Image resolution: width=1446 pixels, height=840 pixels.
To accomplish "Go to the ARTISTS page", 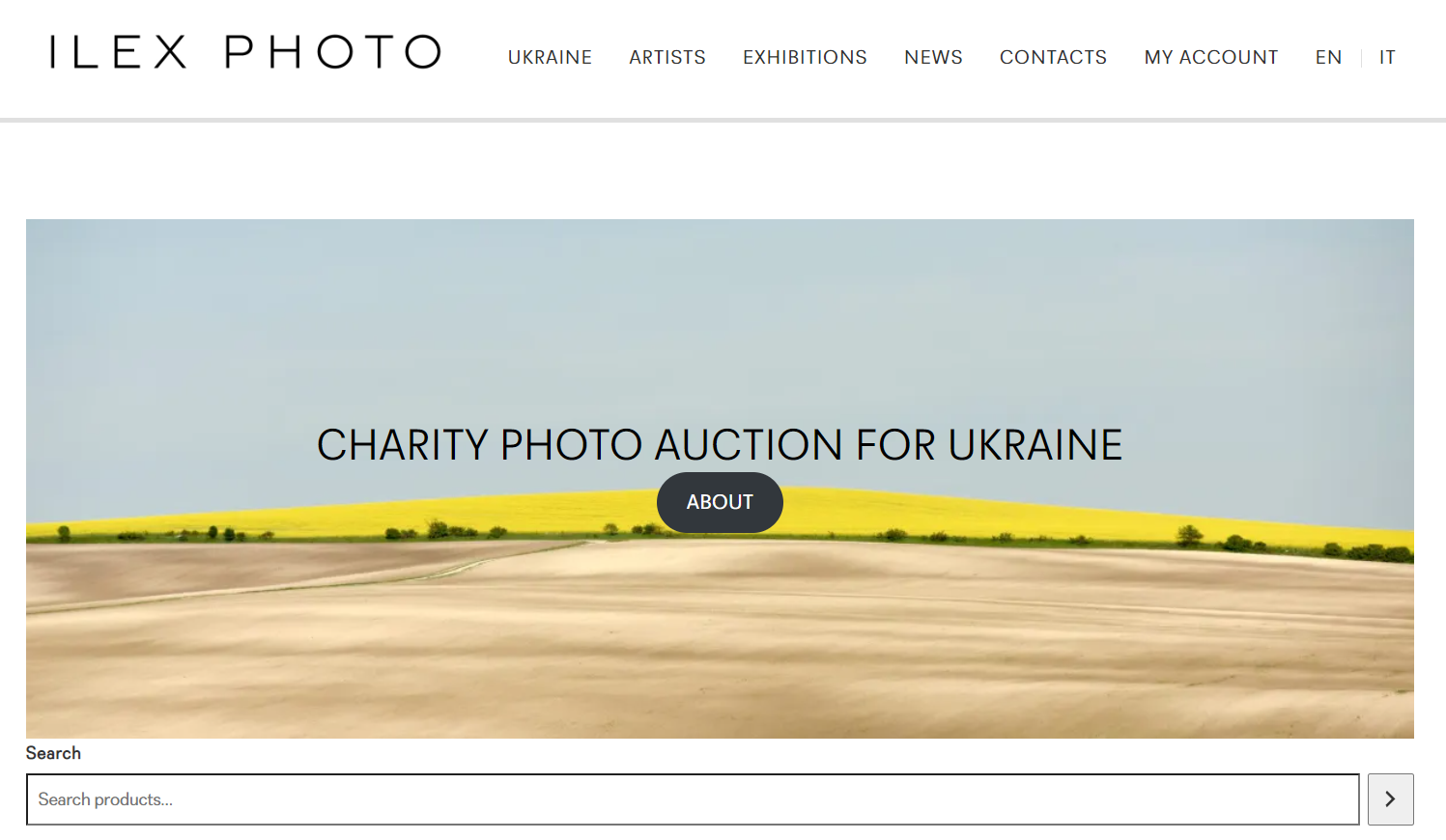I will 667,57.
